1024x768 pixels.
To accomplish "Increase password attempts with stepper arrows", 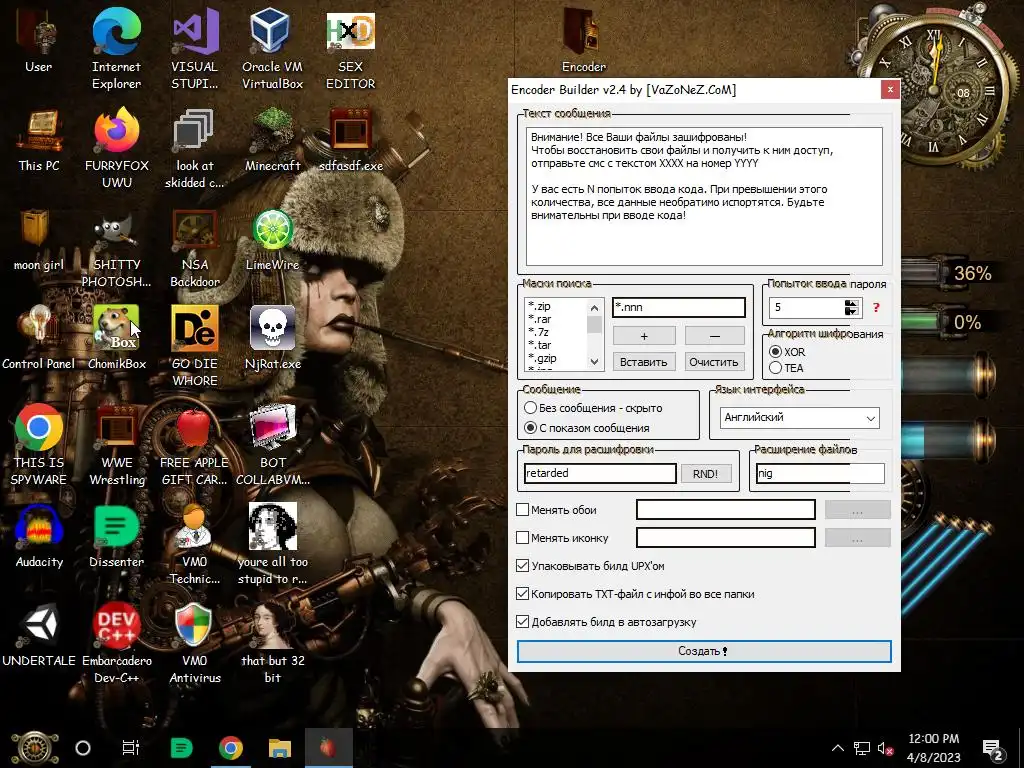I will click(x=851, y=303).
